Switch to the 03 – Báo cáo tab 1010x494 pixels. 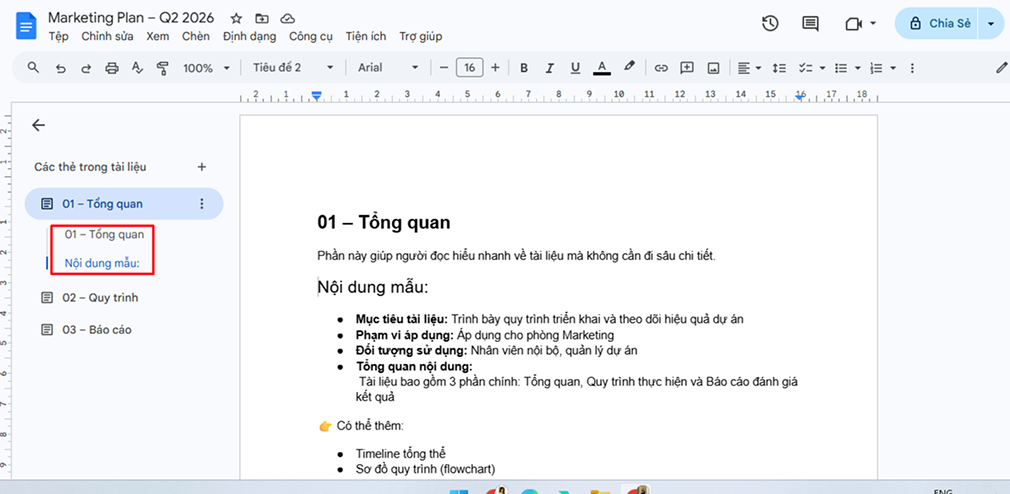97,330
